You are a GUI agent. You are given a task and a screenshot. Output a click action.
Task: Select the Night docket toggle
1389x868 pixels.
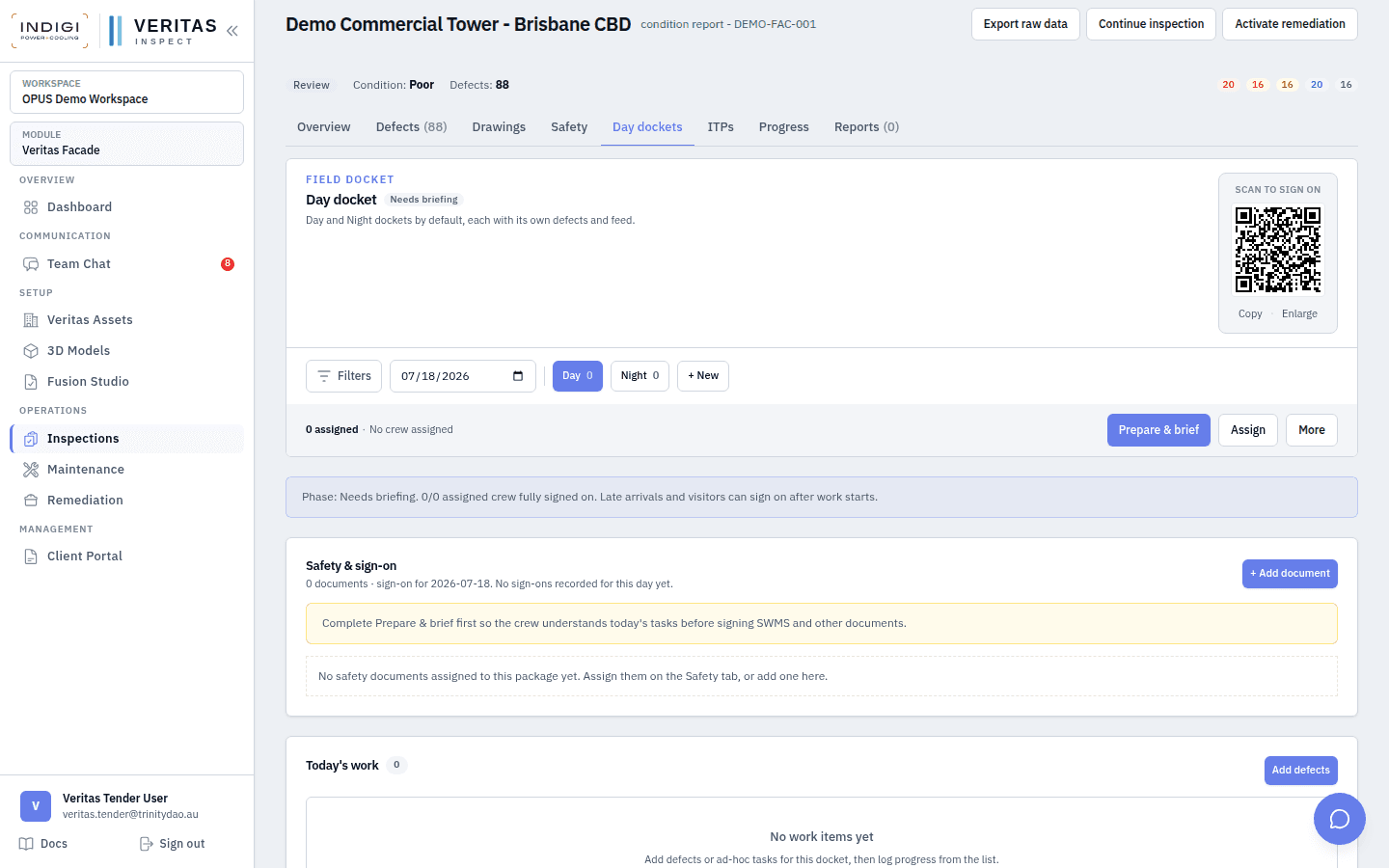[x=640, y=376]
